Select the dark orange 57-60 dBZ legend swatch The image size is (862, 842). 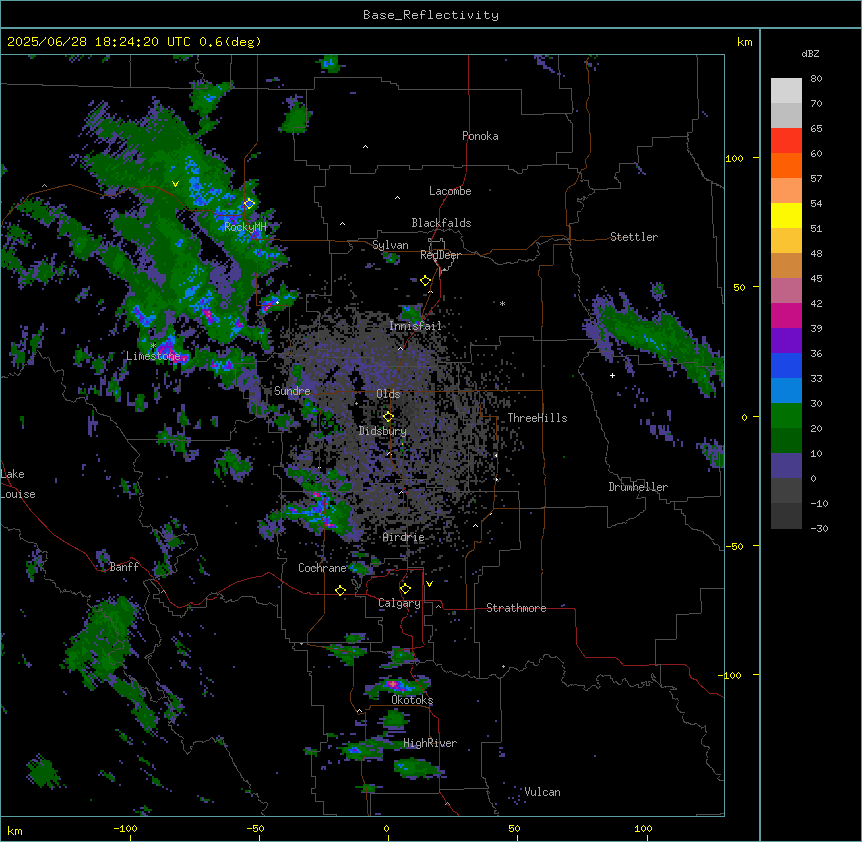click(x=786, y=165)
